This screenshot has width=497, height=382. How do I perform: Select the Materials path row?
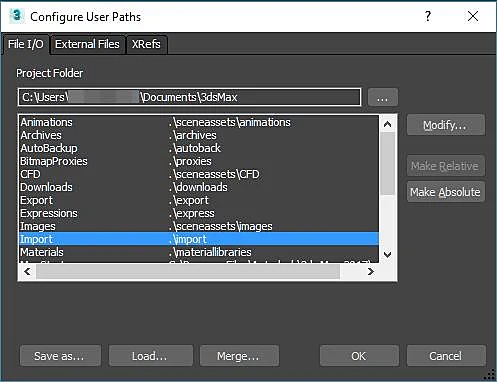199,252
